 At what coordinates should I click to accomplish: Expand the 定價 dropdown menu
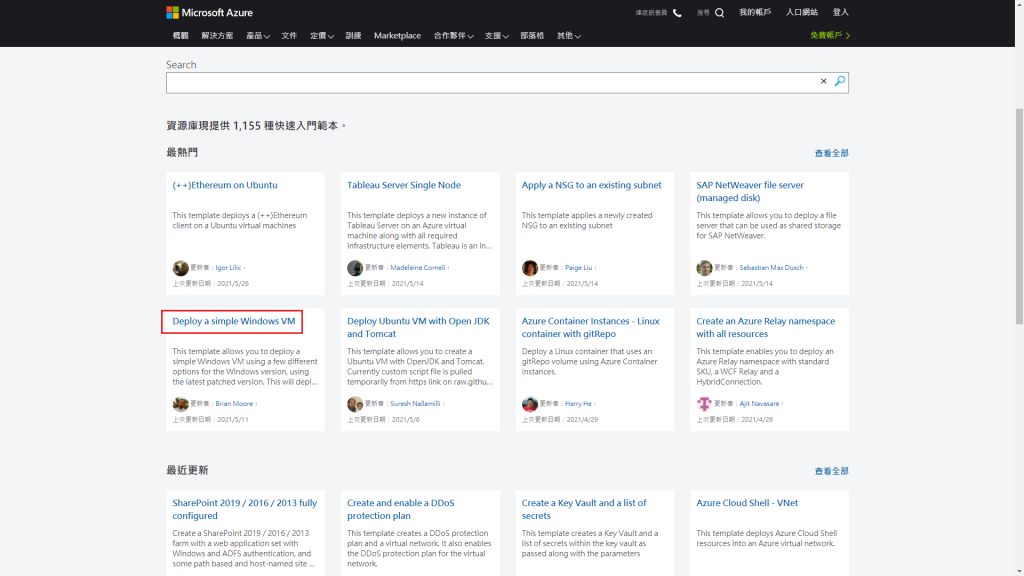click(321, 36)
